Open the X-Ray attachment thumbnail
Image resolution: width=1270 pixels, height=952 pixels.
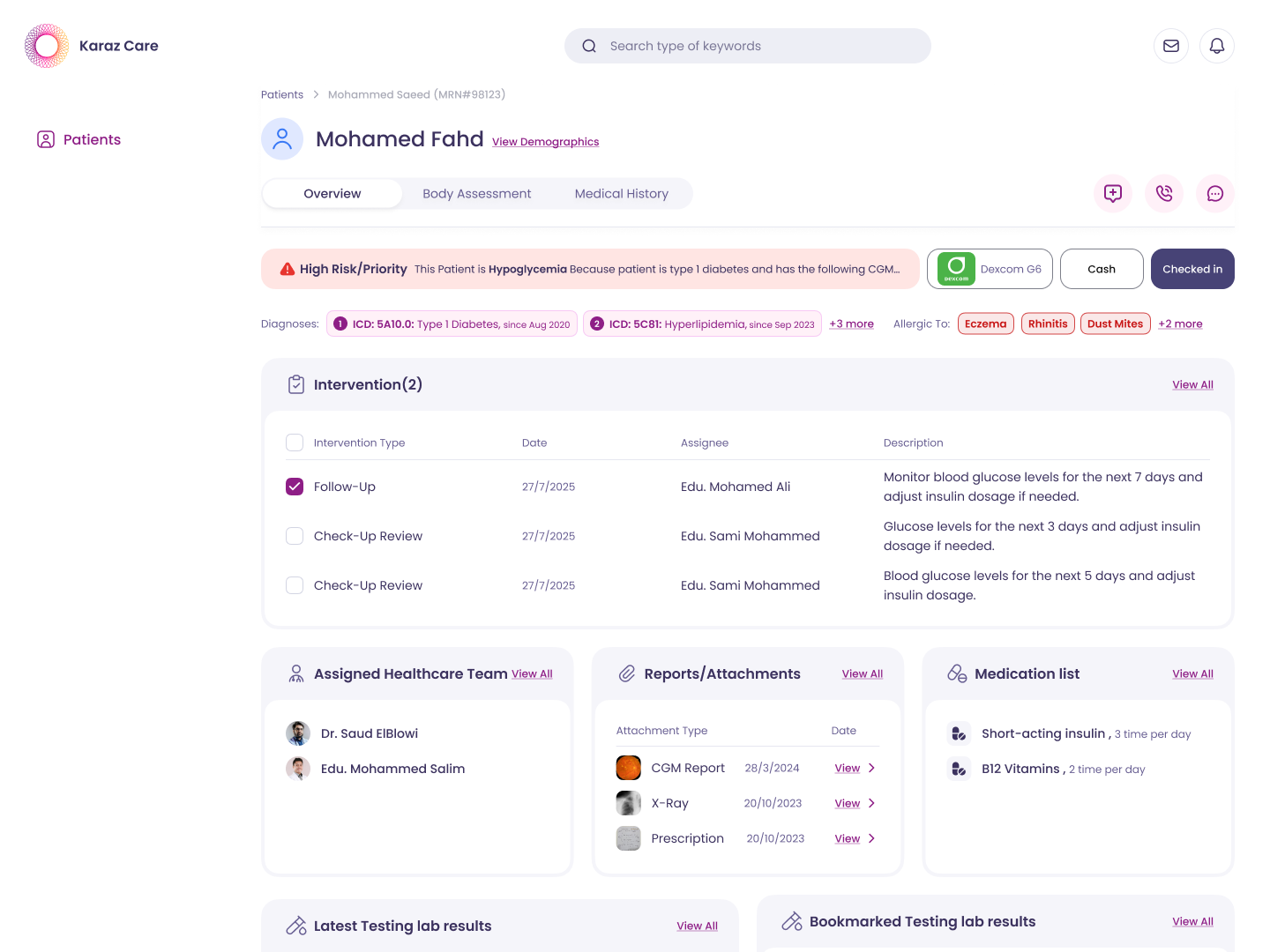[x=629, y=803]
